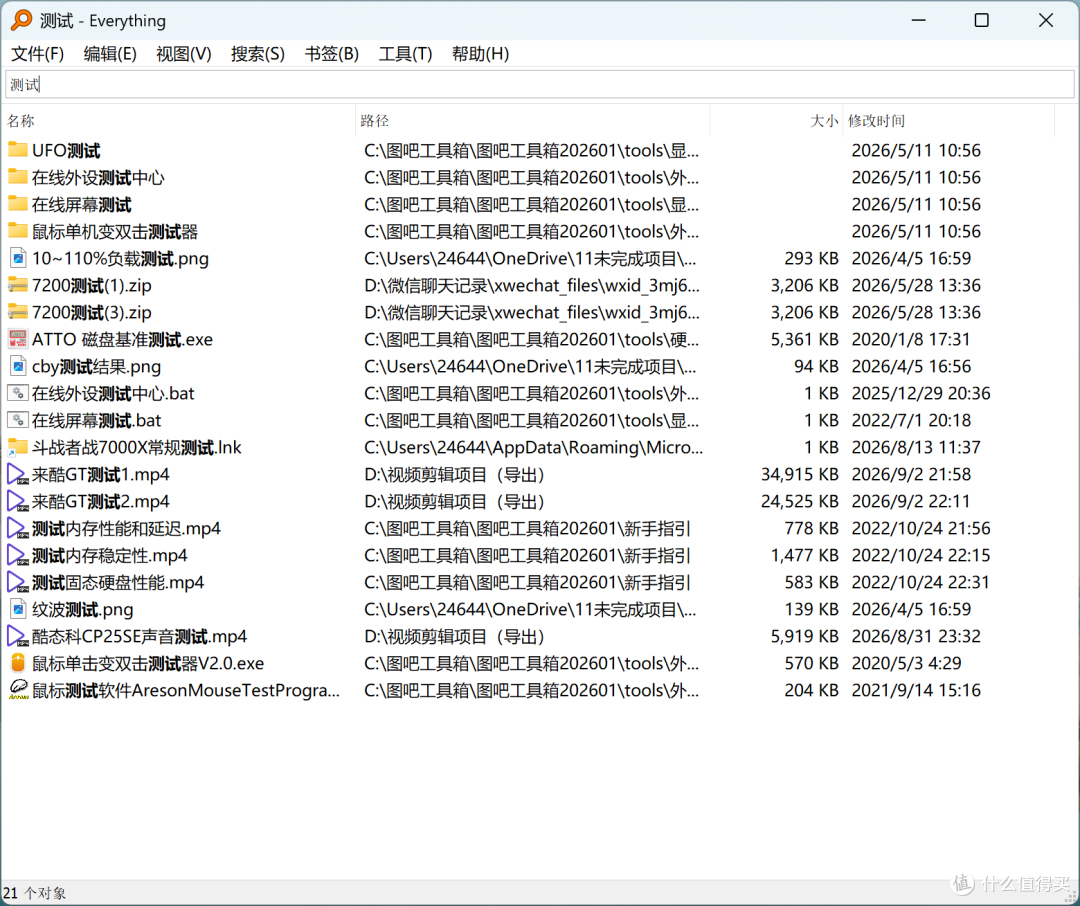The width and height of the screenshot is (1080, 906).
Task: Click shortcut icon of 斗战者战7000X常规测试.lnk
Action: [x=18, y=447]
